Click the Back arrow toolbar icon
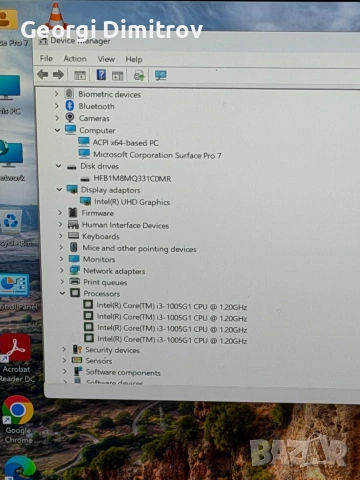 pyautogui.click(x=42, y=74)
